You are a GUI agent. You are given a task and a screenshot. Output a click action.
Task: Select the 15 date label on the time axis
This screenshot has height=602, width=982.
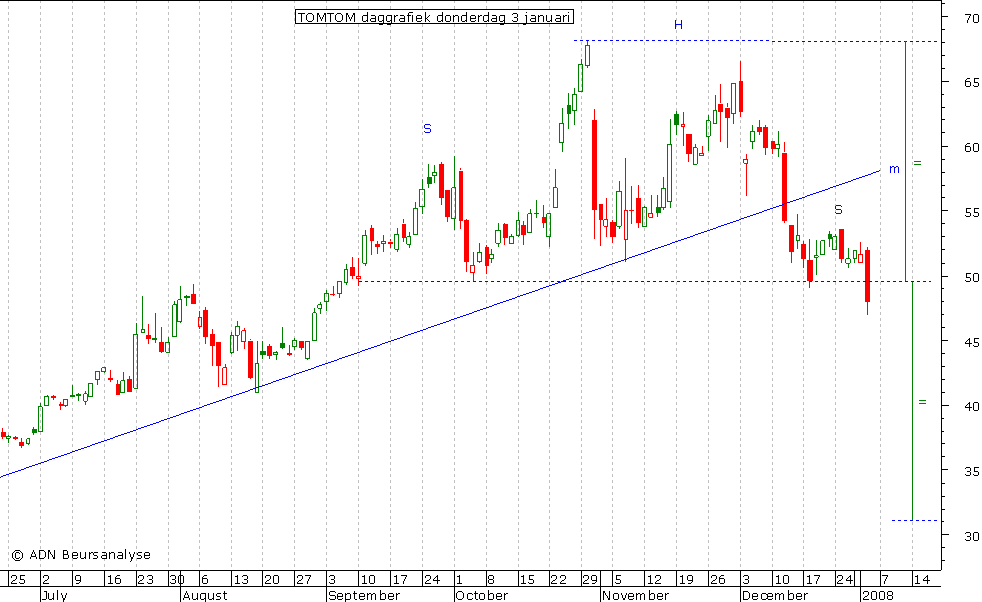click(x=527, y=579)
